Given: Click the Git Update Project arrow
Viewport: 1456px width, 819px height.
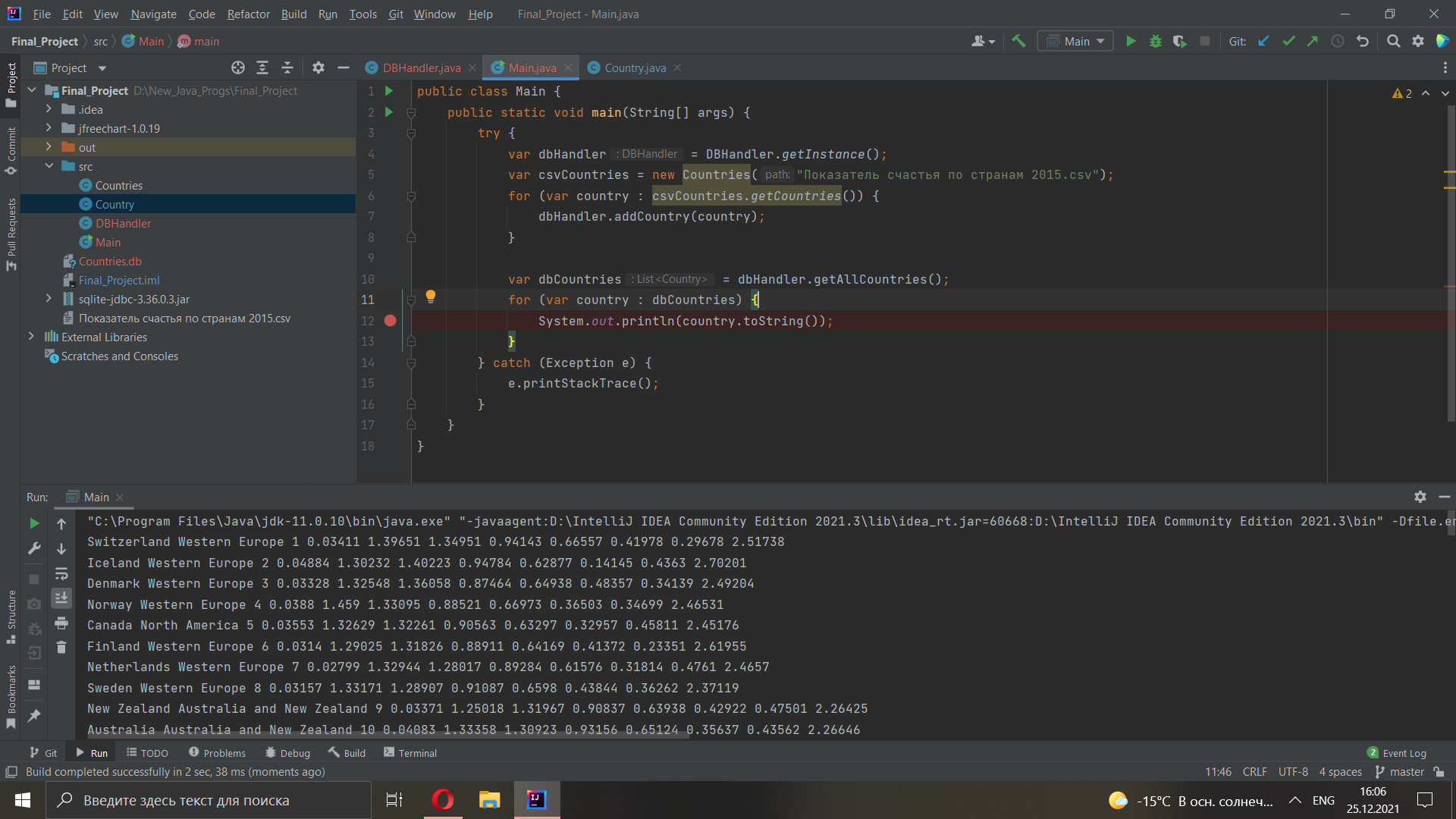Looking at the screenshot, I should [1263, 41].
